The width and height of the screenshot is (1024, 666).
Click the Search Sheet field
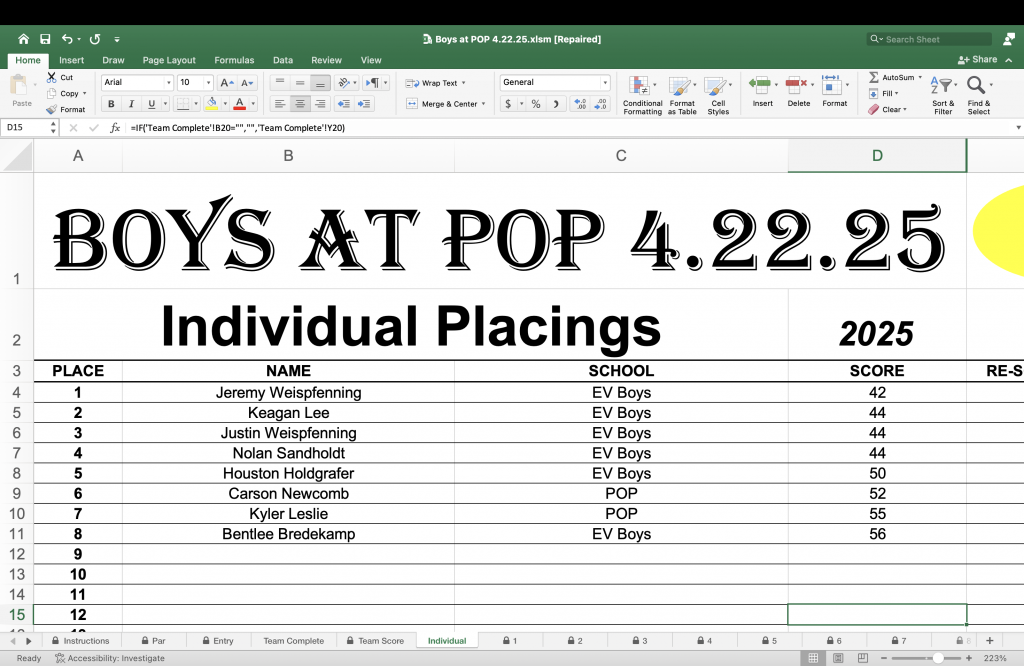929,39
